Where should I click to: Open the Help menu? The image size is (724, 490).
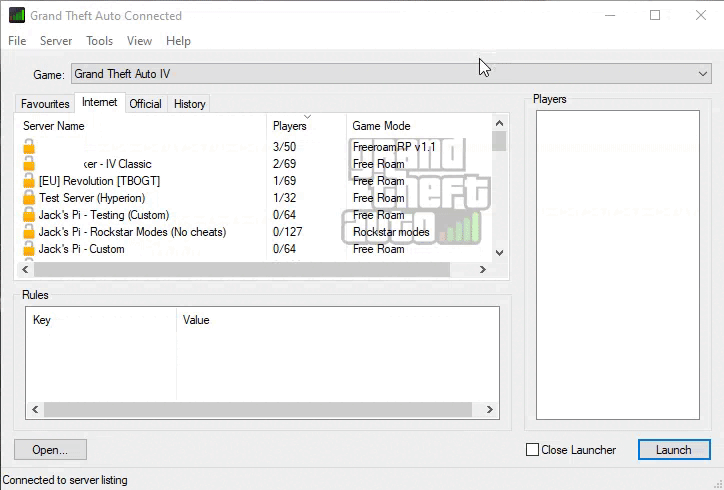point(178,41)
